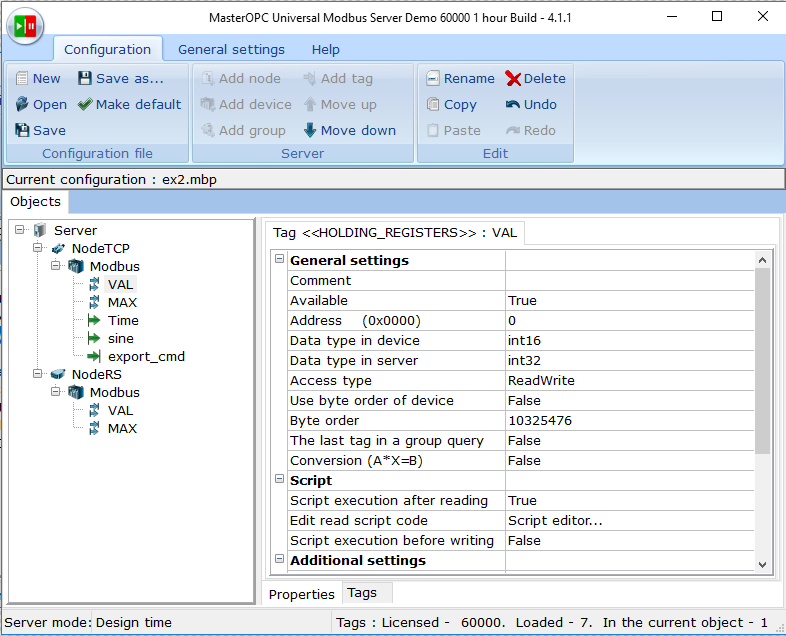Switch to the General settings ribbon tab
786x636 pixels.
pyautogui.click(x=231, y=49)
